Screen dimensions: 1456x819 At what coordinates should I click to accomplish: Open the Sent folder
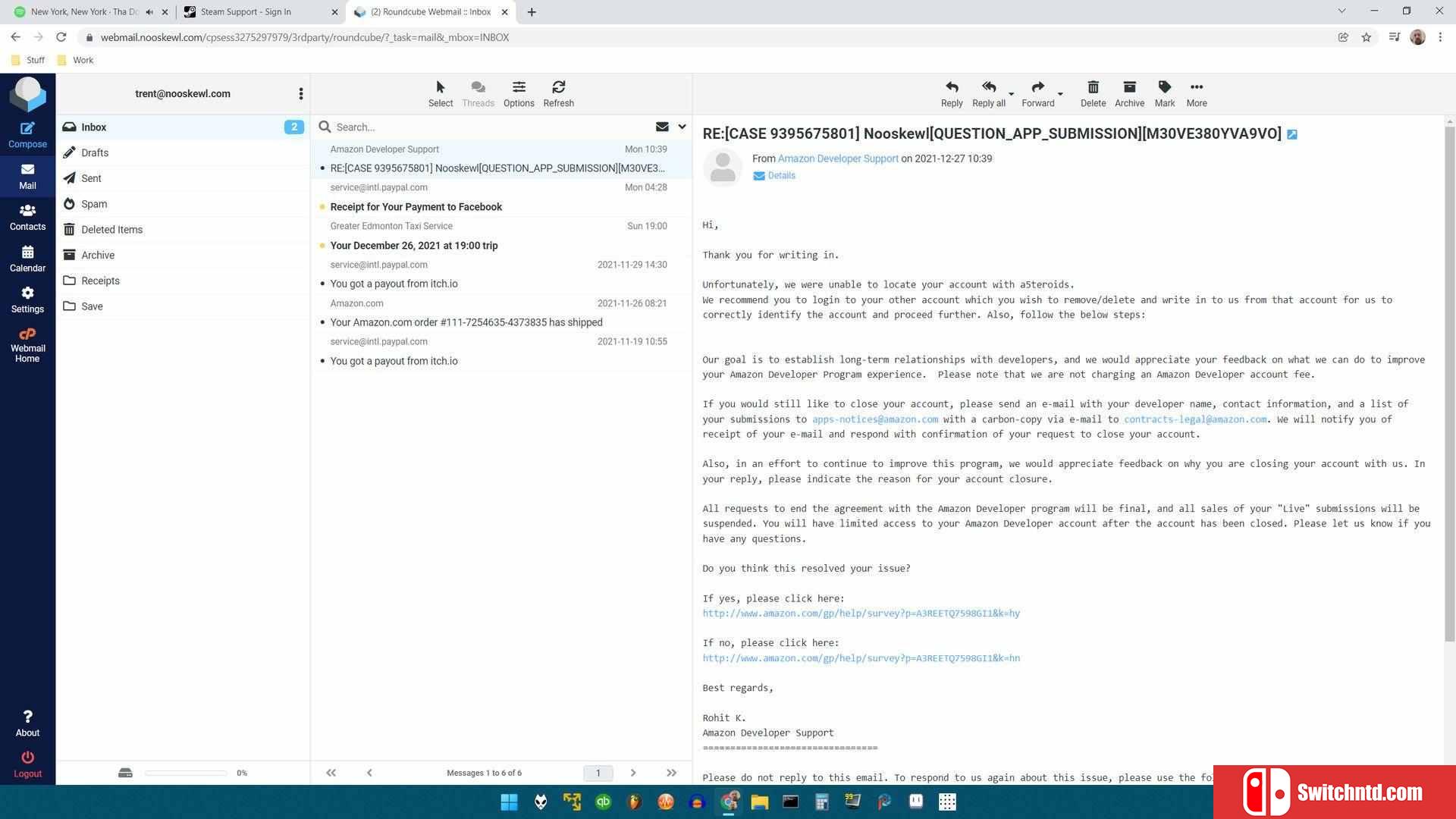pos(183,178)
